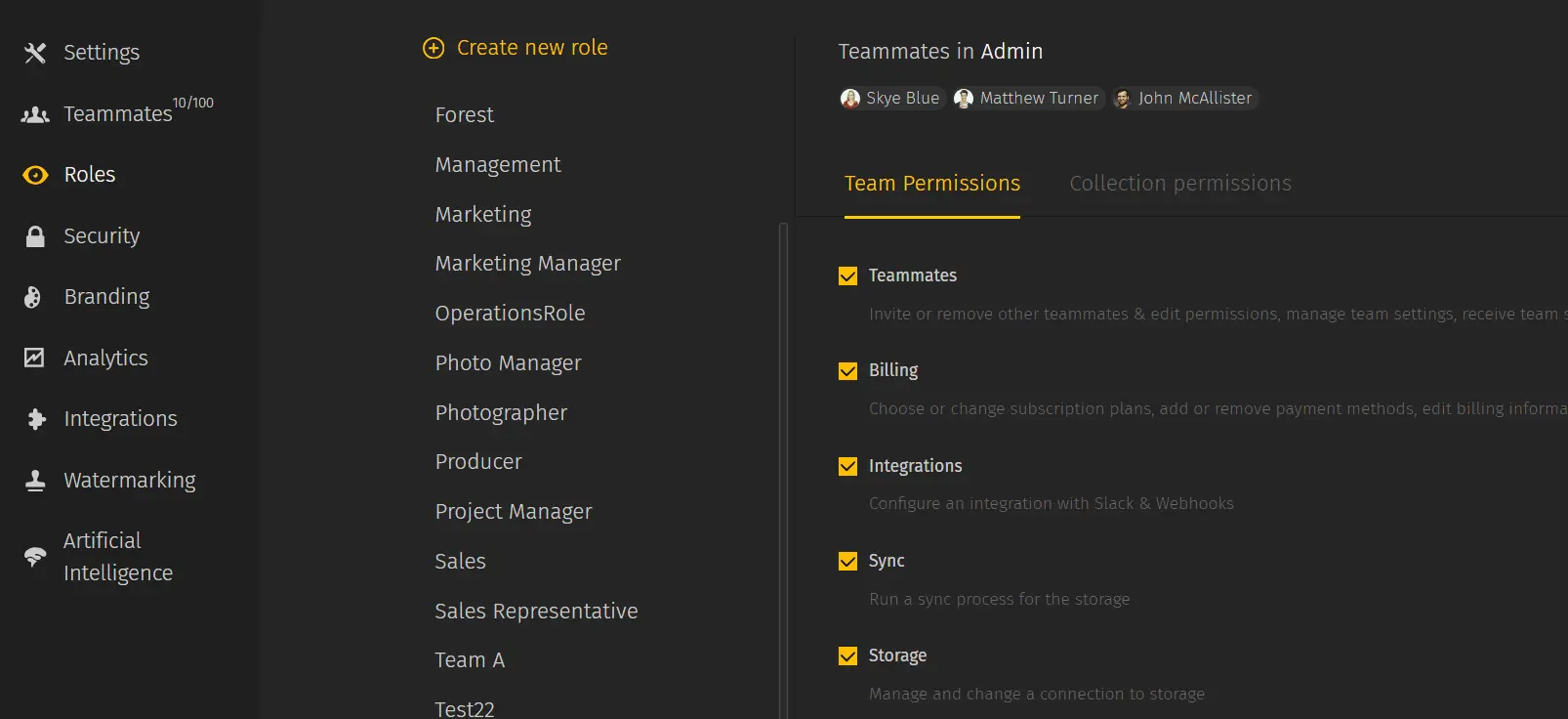Disable the Storage permission checkbox
Screen dimensions: 1568x719
click(x=847, y=656)
